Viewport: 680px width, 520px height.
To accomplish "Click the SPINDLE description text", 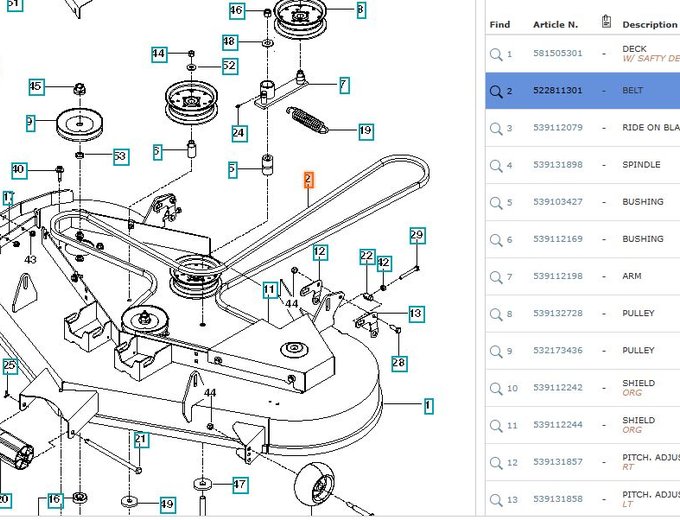I will click(x=641, y=165).
